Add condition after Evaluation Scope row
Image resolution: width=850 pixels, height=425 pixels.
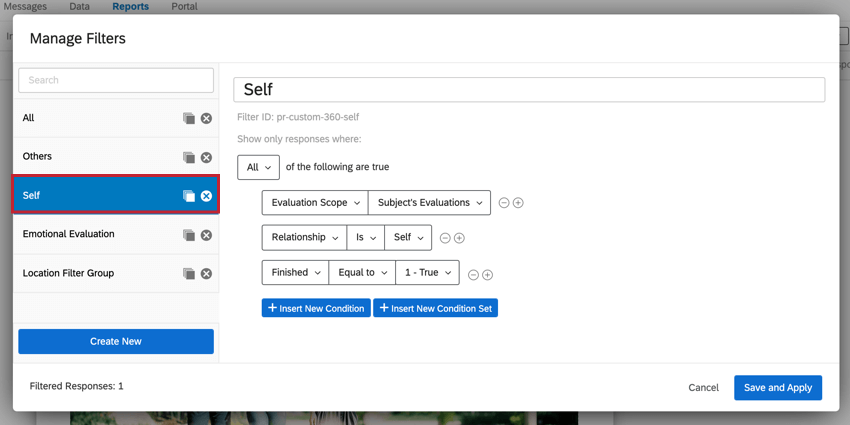(x=518, y=203)
